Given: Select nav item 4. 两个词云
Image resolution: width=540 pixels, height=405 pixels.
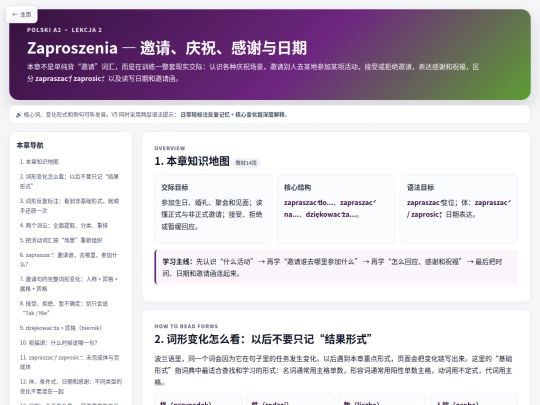Looking at the screenshot, I should tap(63, 226).
